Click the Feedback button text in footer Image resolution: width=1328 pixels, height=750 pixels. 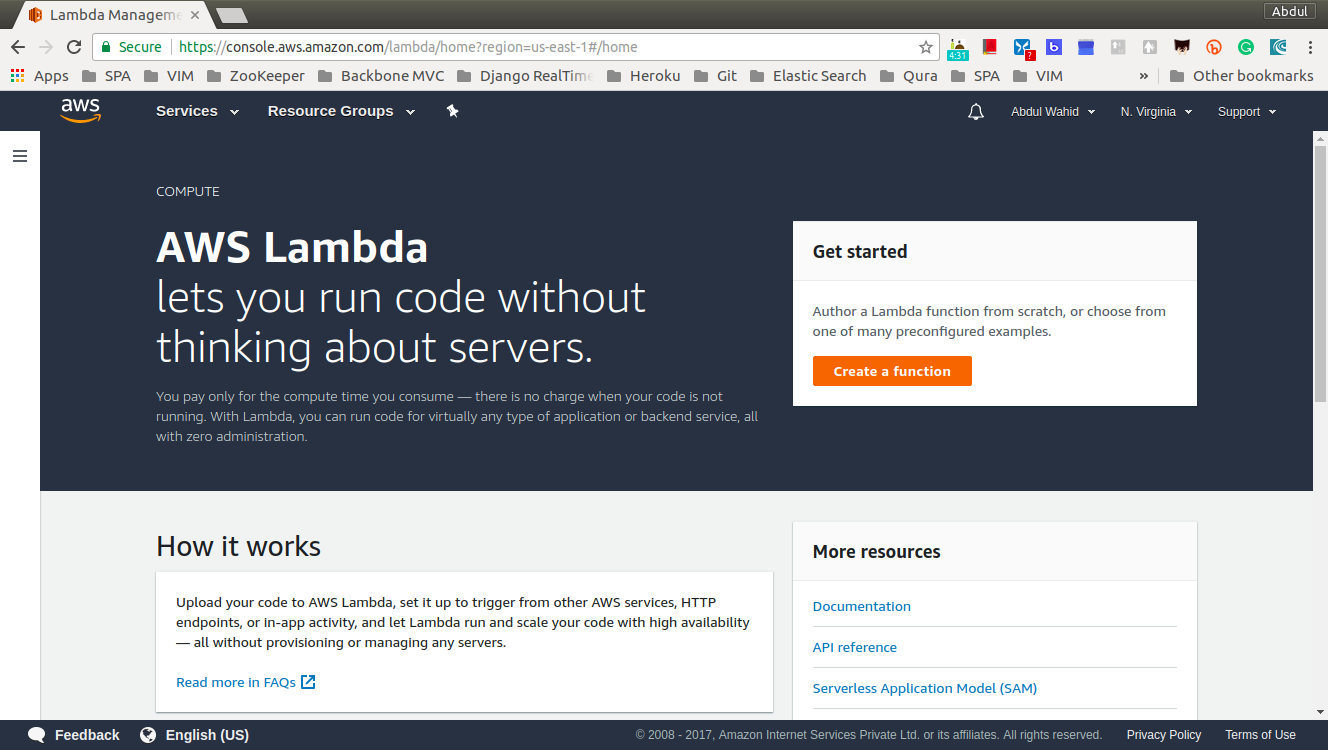(x=87, y=735)
